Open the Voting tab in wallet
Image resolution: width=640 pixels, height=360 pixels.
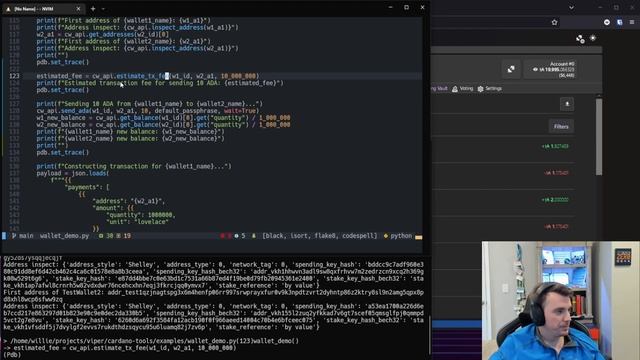click(x=462, y=89)
